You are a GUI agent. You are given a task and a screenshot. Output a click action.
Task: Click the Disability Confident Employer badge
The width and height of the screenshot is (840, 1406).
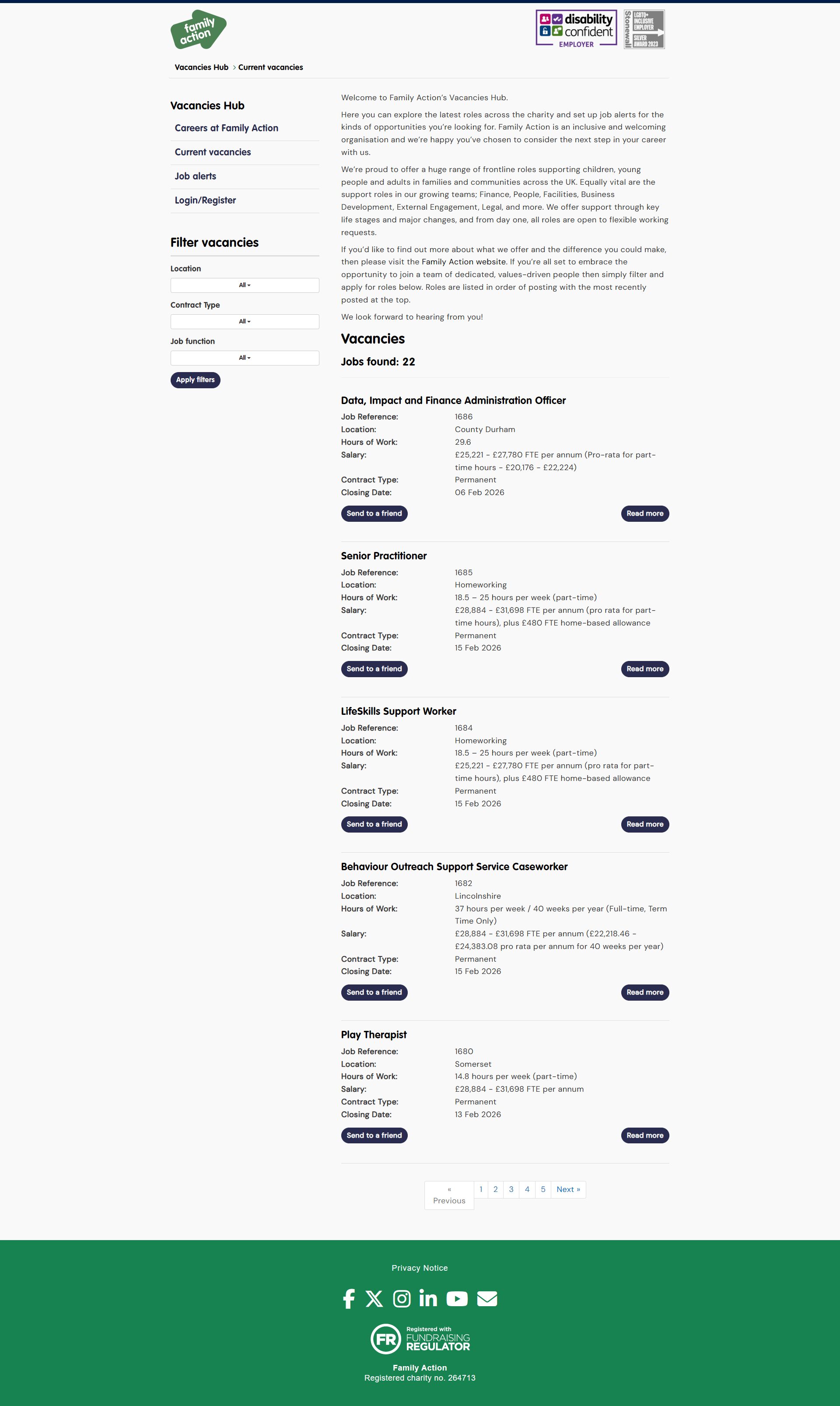click(x=576, y=28)
